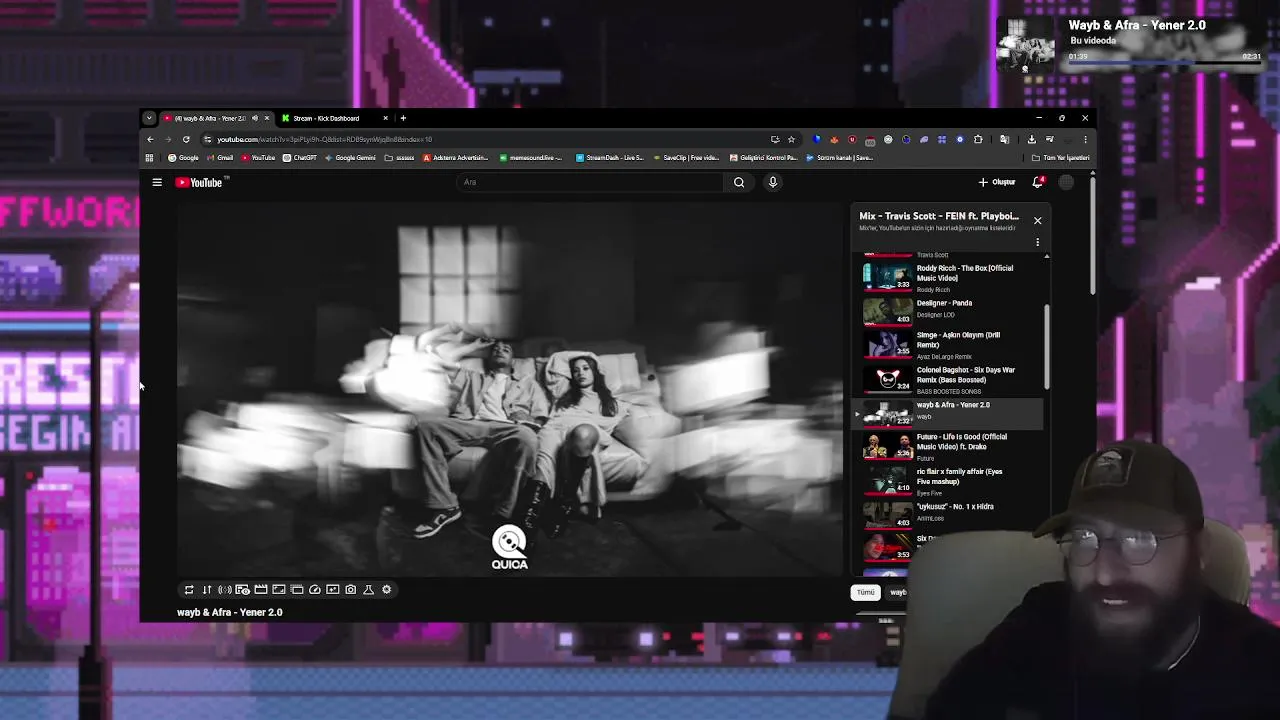This screenshot has width=1280, height=720.
Task: Click the sixth icon in the player toolbar
Action: [x=279, y=590]
